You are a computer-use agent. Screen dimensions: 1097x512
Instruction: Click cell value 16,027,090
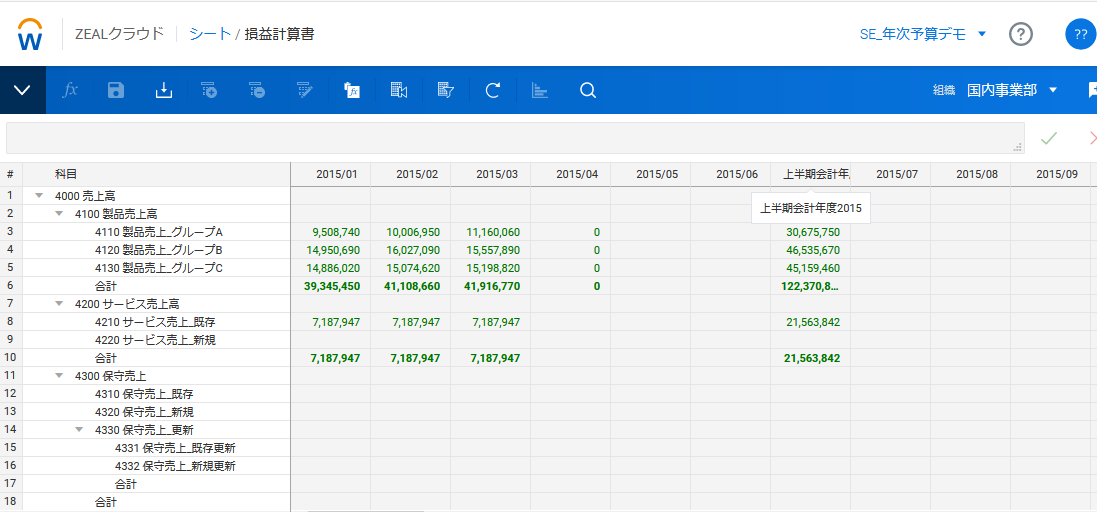412,250
